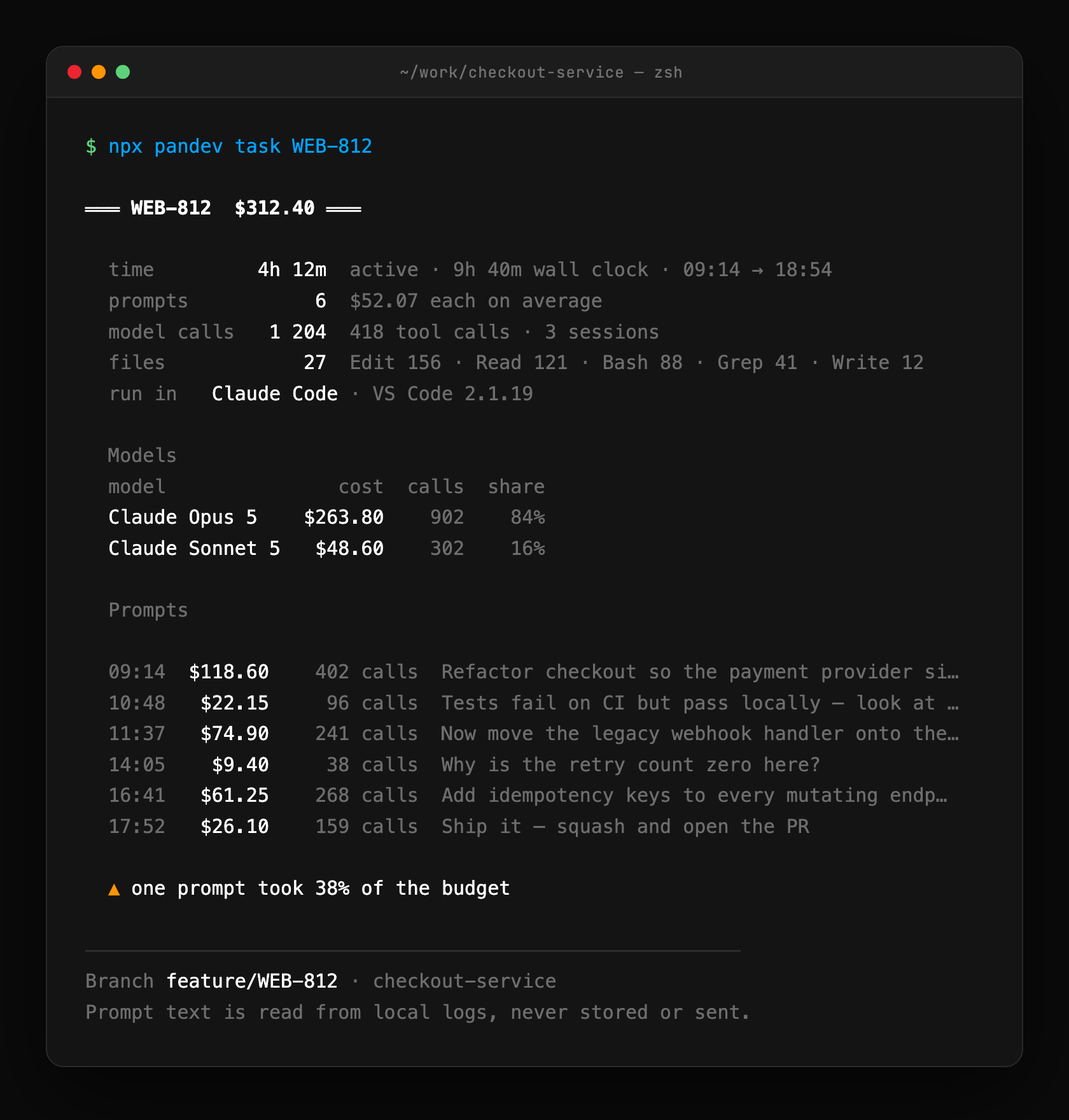Click the 17:52 prompt cost '$26.10'
The image size is (1069, 1120).
pyautogui.click(x=234, y=827)
